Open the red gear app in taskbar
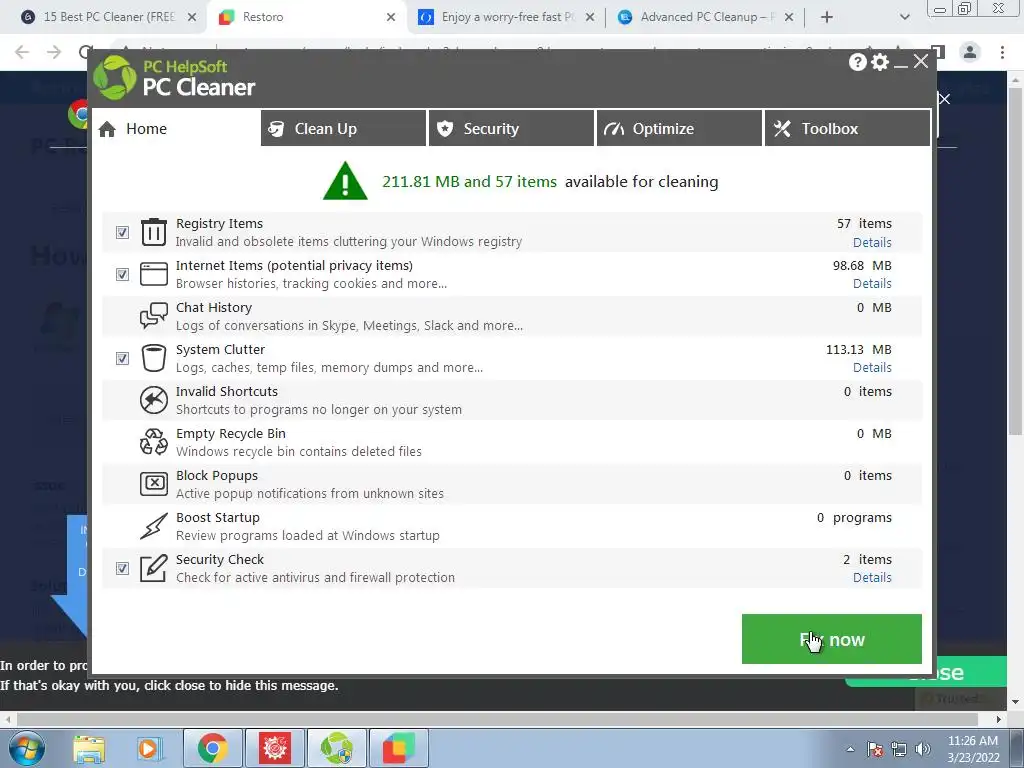 274,748
